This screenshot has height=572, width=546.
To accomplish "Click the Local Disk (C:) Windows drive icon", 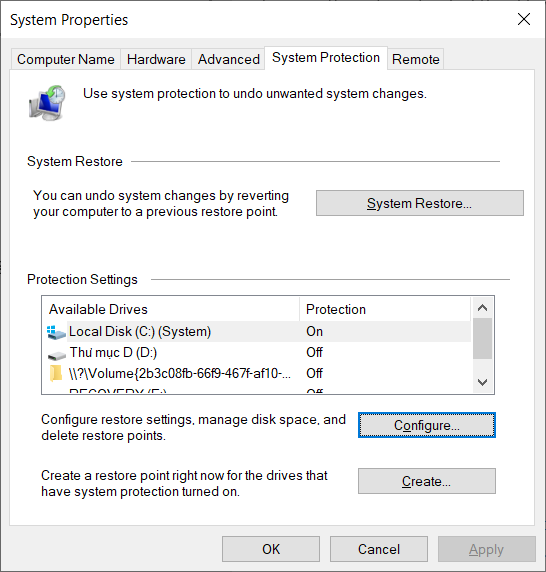I will tap(56, 332).
